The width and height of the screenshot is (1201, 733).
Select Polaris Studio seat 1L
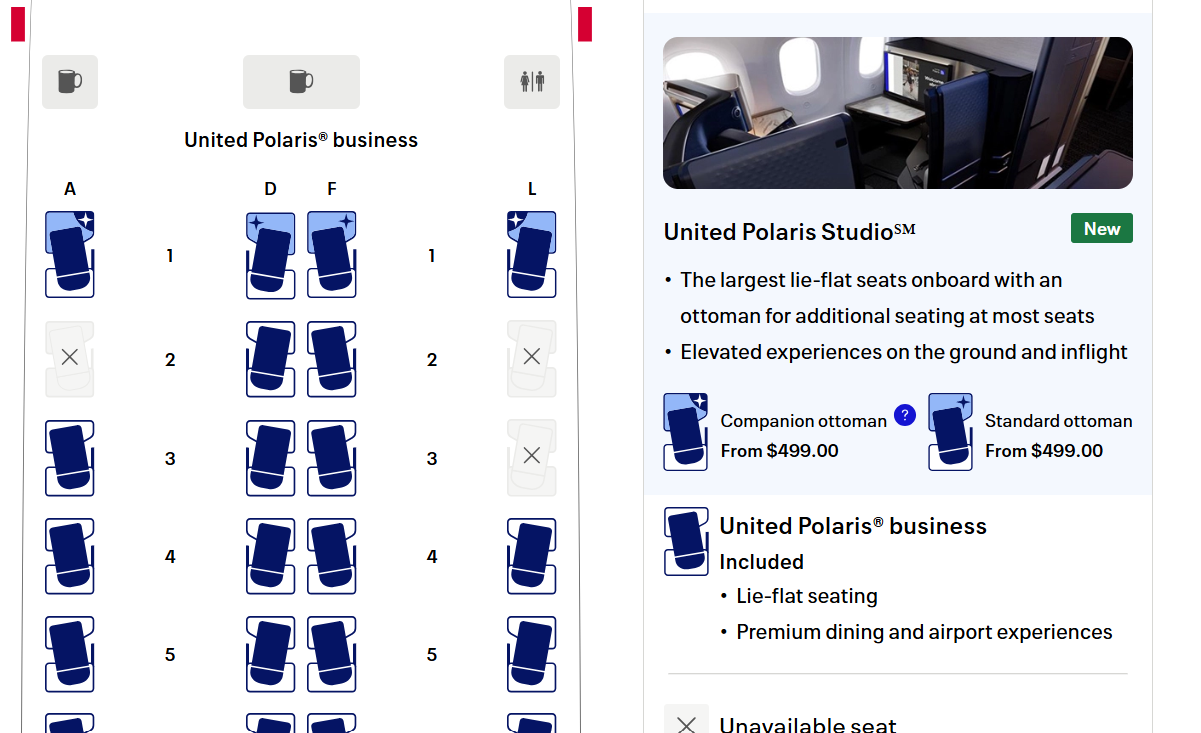pyautogui.click(x=531, y=255)
